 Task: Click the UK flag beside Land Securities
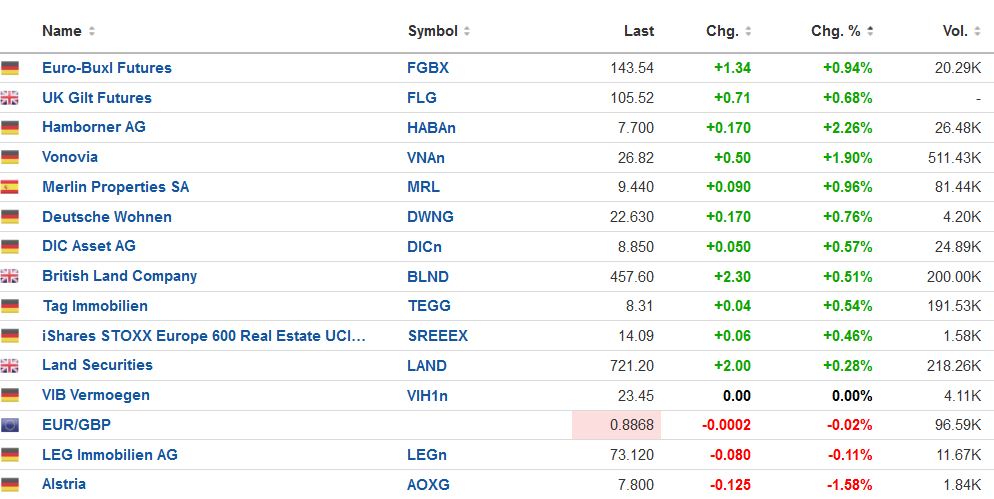coord(11,366)
